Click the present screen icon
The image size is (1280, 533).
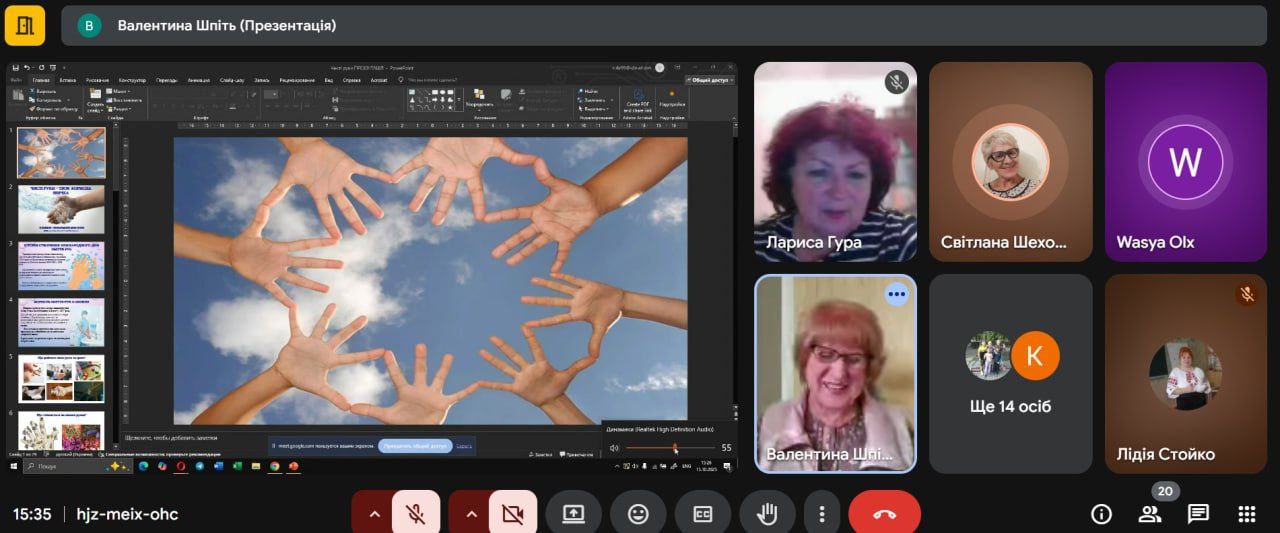573,514
